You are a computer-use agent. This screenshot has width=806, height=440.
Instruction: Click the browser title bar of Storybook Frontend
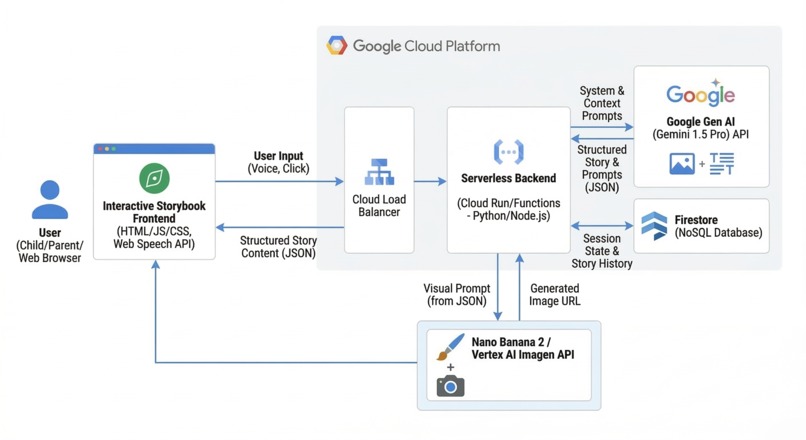tap(154, 149)
